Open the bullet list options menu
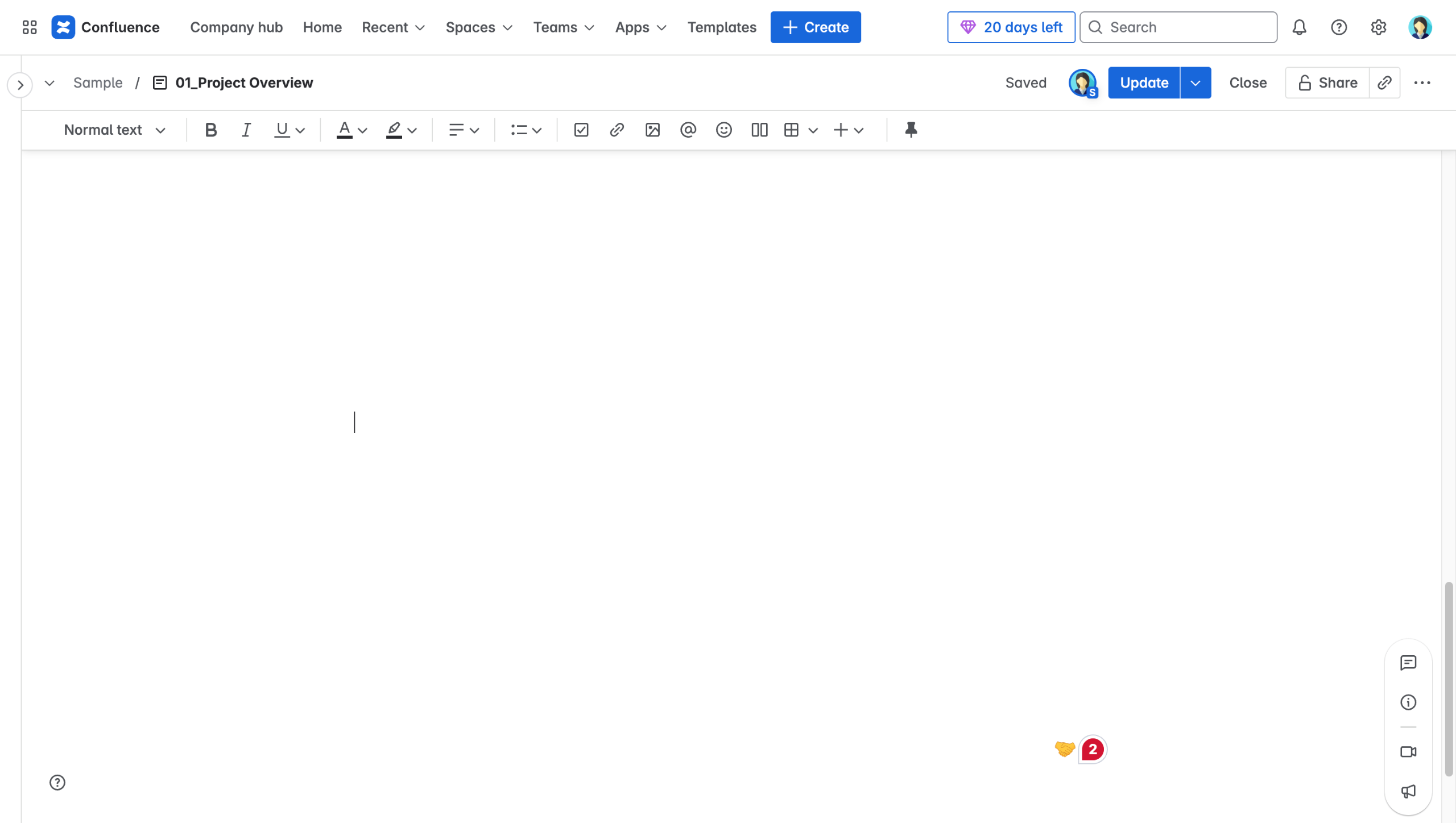The height and width of the screenshot is (823, 1456). [x=526, y=130]
